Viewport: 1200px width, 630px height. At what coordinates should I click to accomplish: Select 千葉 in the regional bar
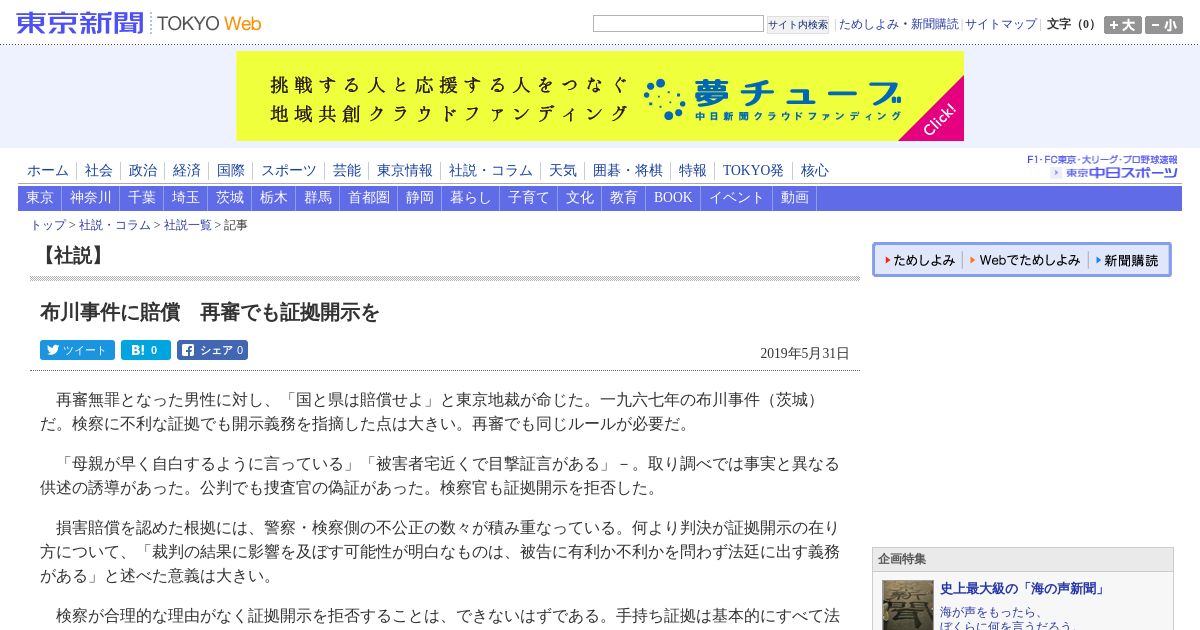pyautogui.click(x=142, y=198)
